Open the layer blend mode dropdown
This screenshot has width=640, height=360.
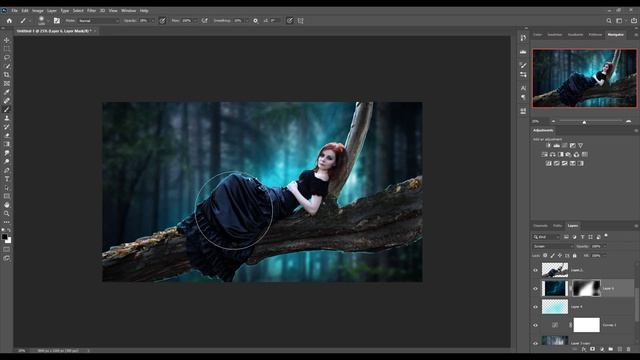tap(553, 246)
